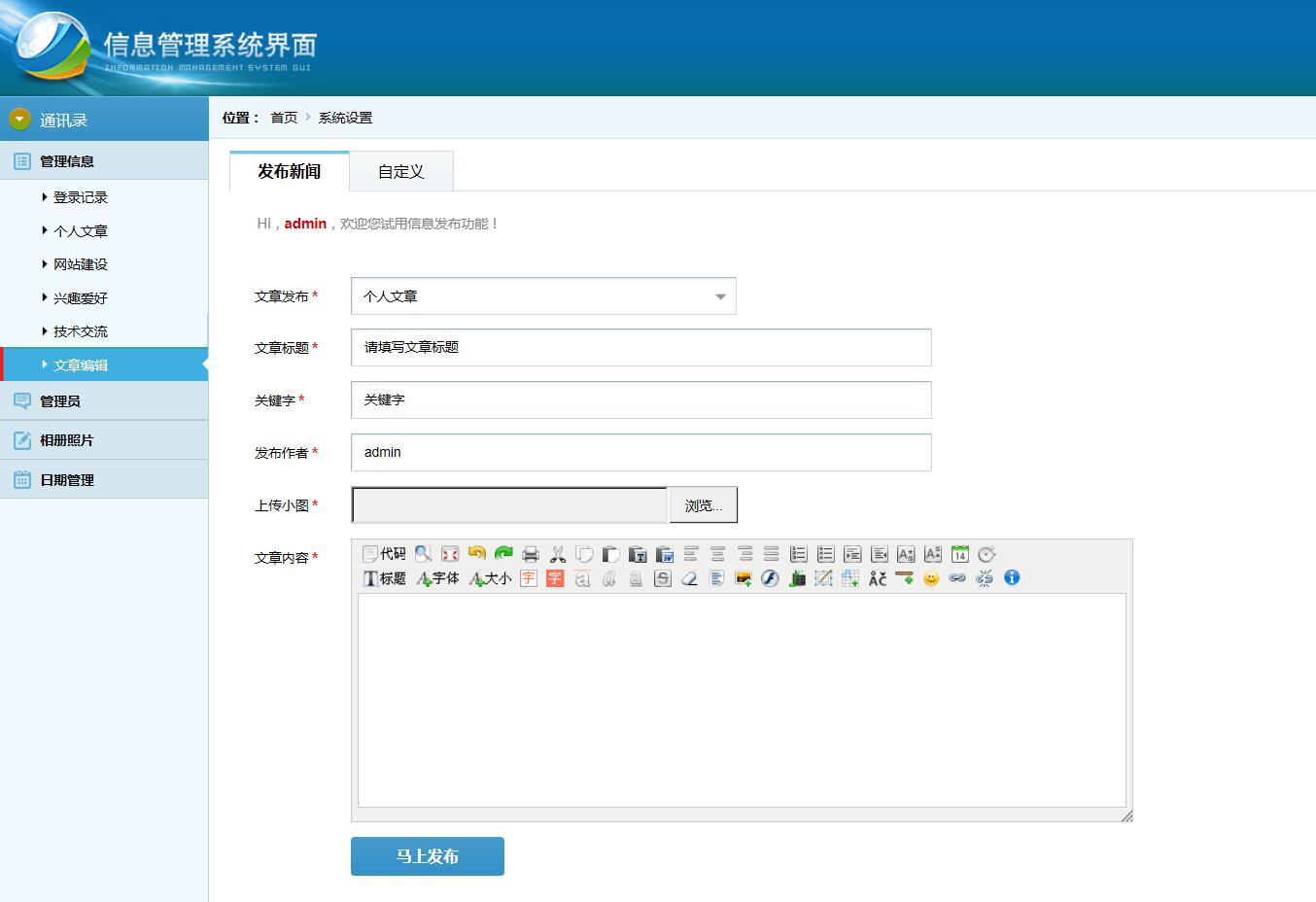Click the green redo arrow icon
The image size is (1316, 902).
coord(503,554)
